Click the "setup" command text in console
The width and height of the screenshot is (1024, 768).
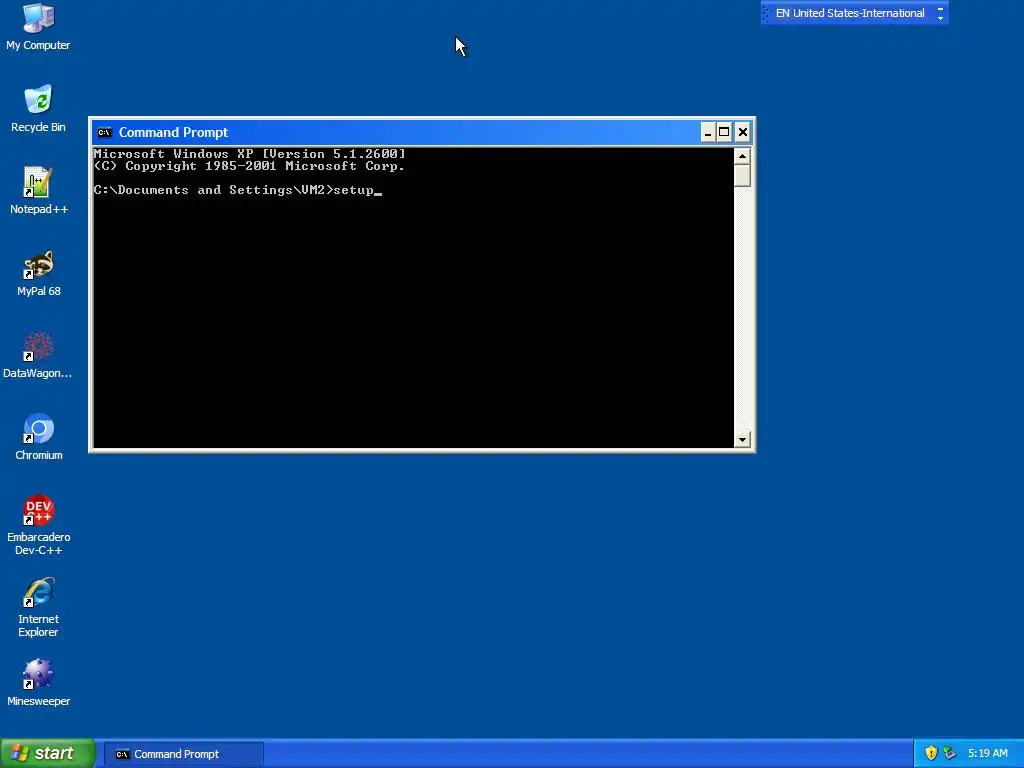[353, 190]
